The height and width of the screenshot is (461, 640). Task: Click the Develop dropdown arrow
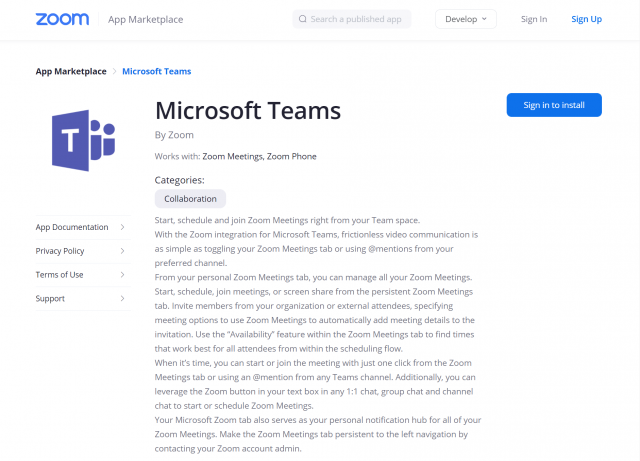click(x=484, y=19)
